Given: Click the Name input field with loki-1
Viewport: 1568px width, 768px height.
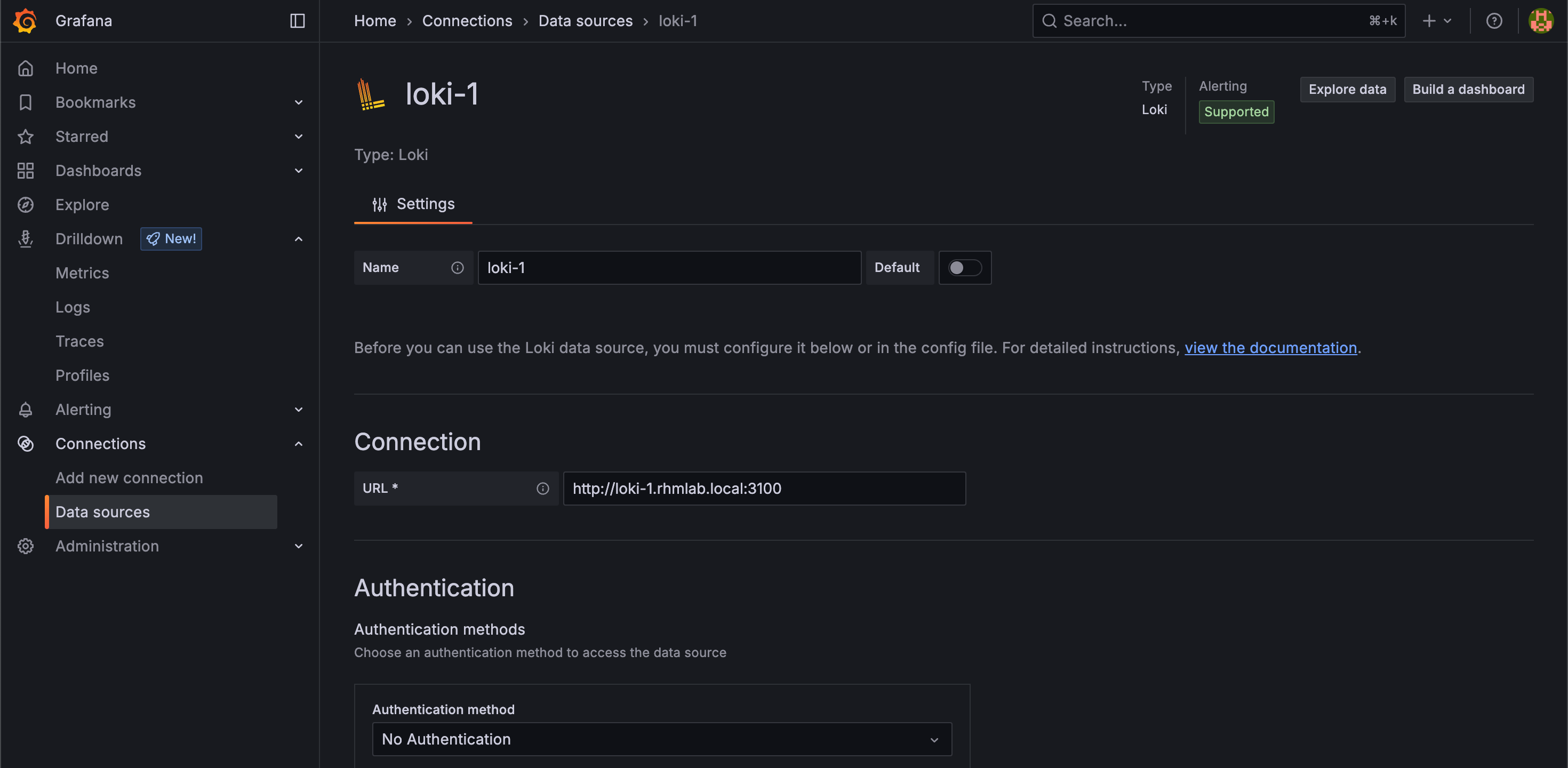Looking at the screenshot, I should click(669, 268).
